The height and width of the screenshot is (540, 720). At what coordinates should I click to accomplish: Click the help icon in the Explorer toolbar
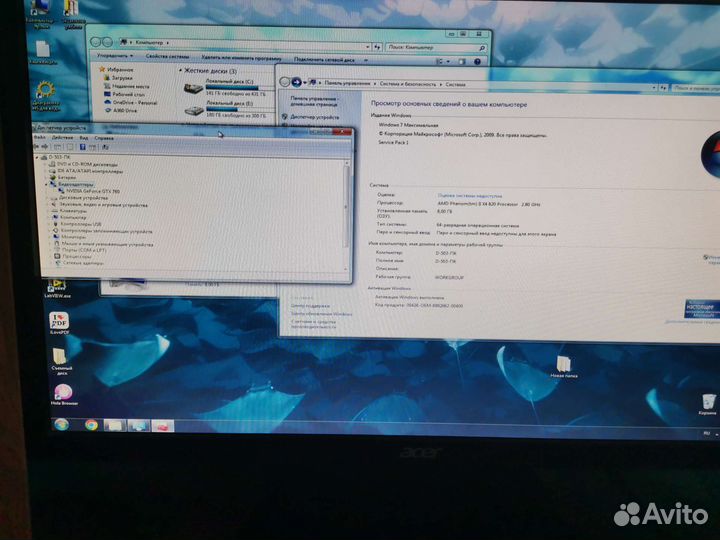coord(478,58)
